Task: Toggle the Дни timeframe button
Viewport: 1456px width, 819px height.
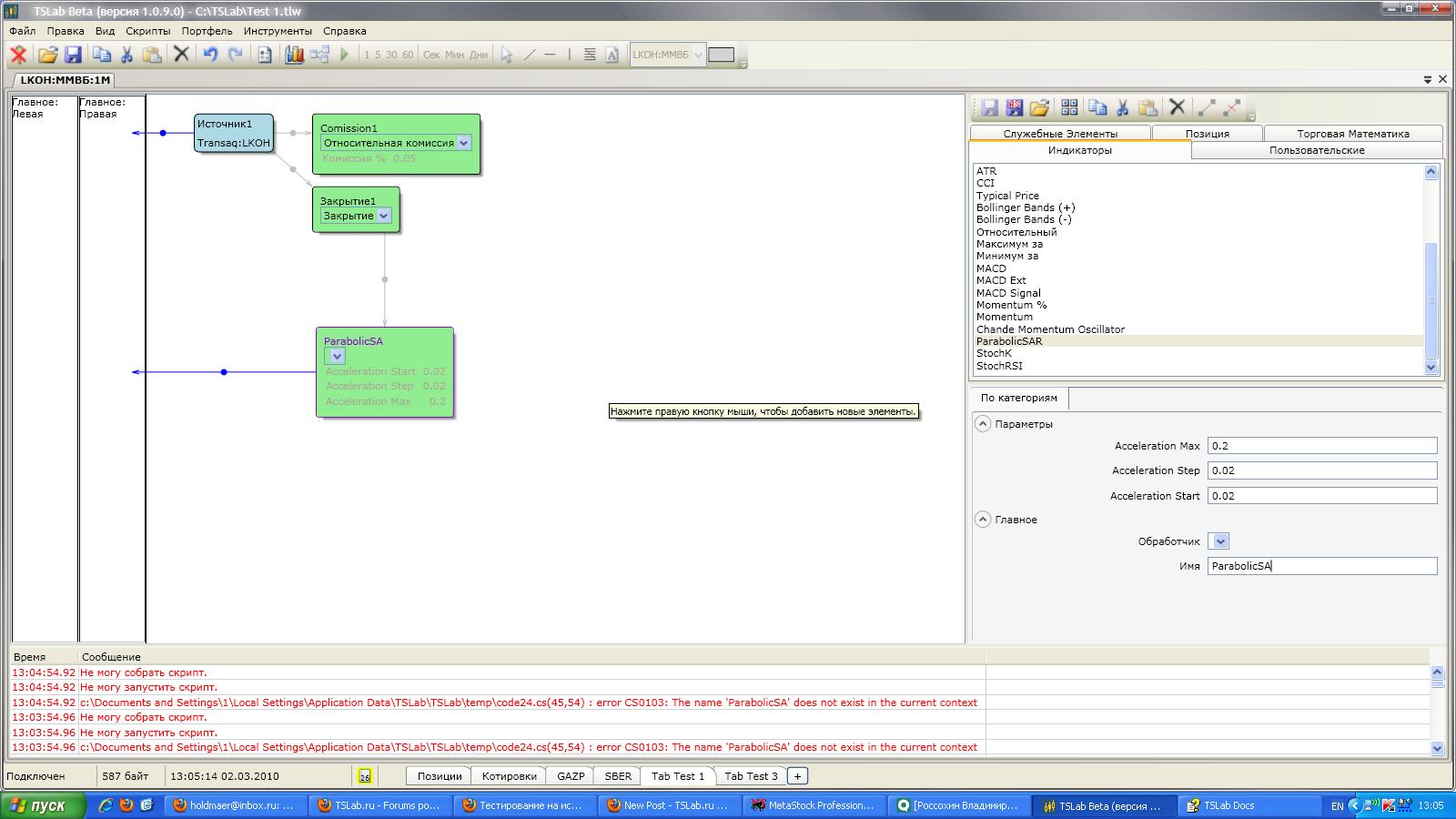Action: (479, 55)
